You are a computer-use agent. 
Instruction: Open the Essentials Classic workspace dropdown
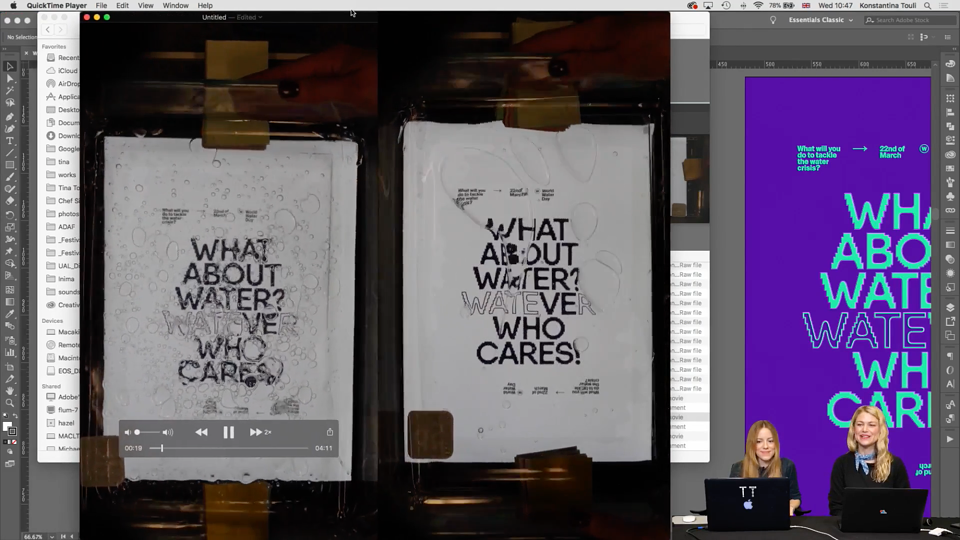pyautogui.click(x=820, y=20)
